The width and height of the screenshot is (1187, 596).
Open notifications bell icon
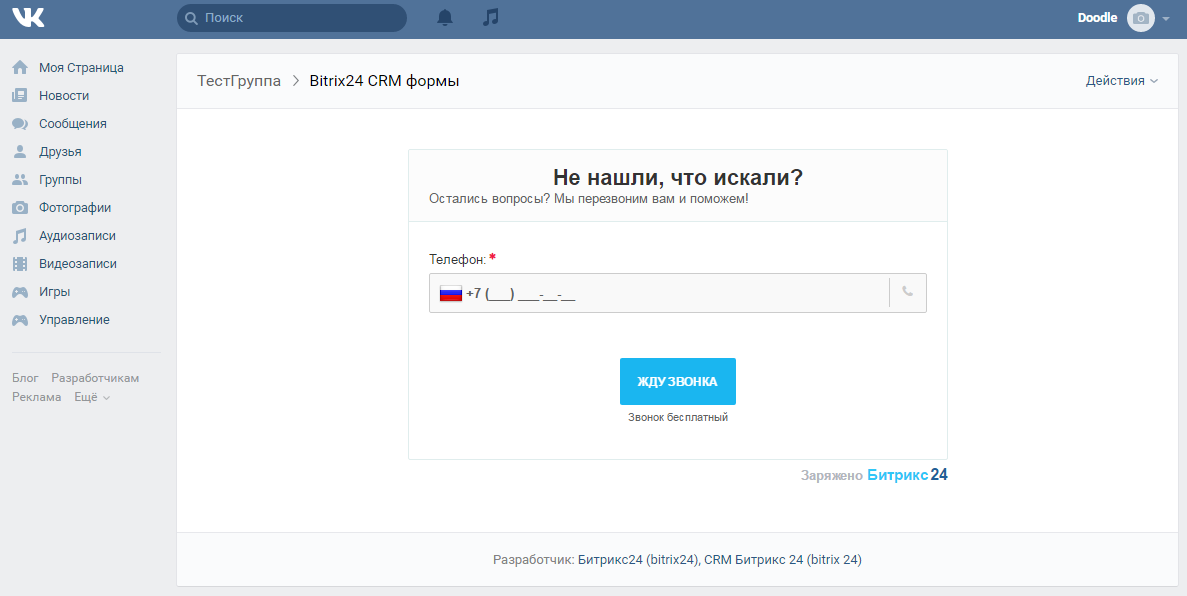[x=445, y=17]
